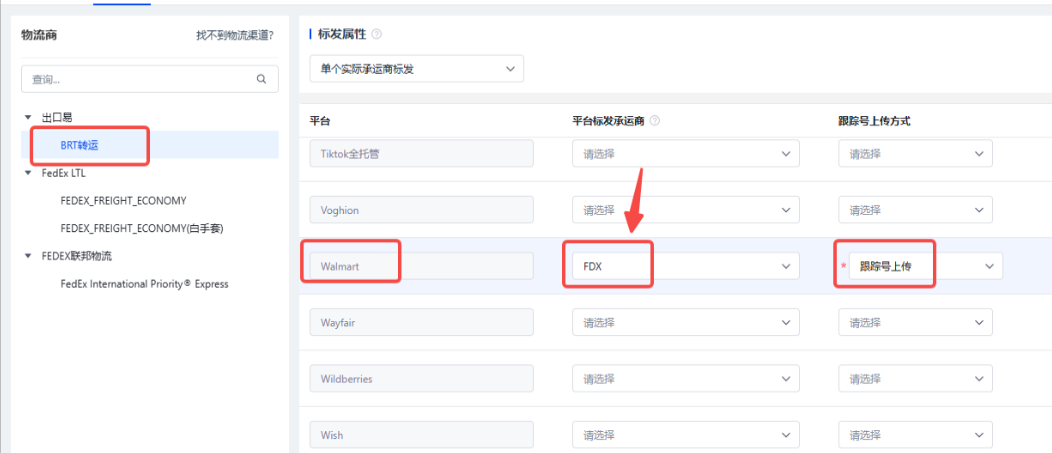Open FDX carrier dropdown for Walmart
1052x453 pixels.
[x=686, y=266]
